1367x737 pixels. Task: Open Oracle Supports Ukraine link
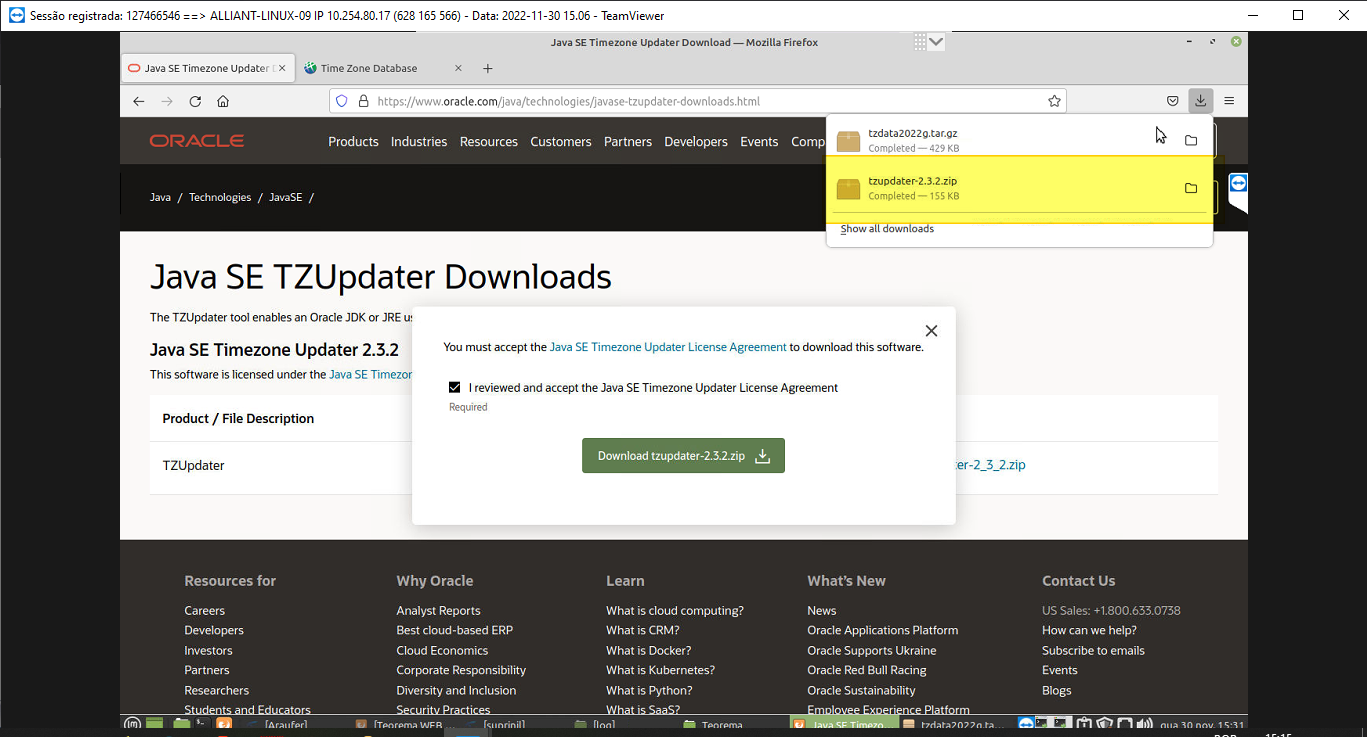pos(871,650)
